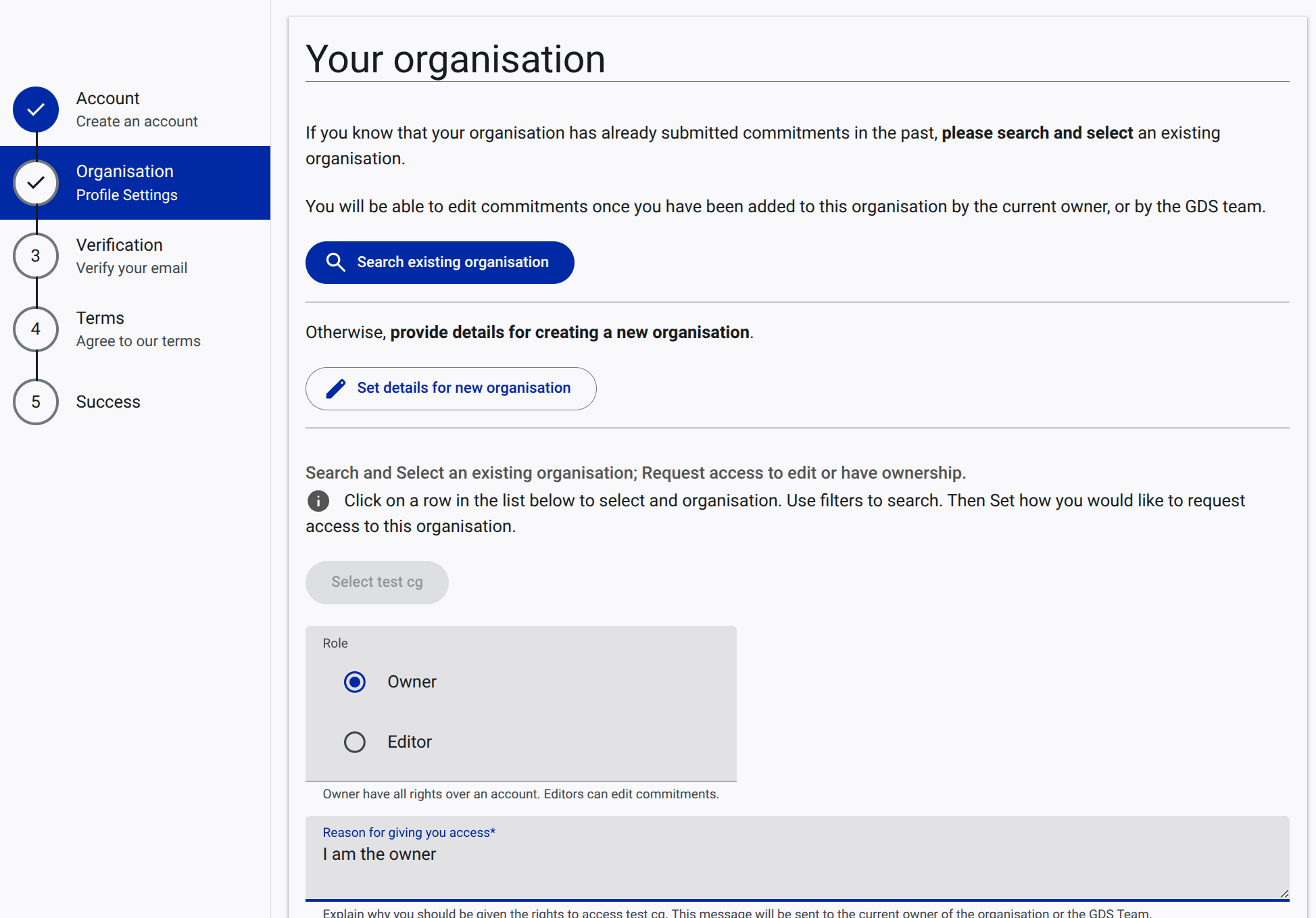Go to Organisation Profile Settings step
This screenshot has width=1316, height=918.
coord(126,183)
